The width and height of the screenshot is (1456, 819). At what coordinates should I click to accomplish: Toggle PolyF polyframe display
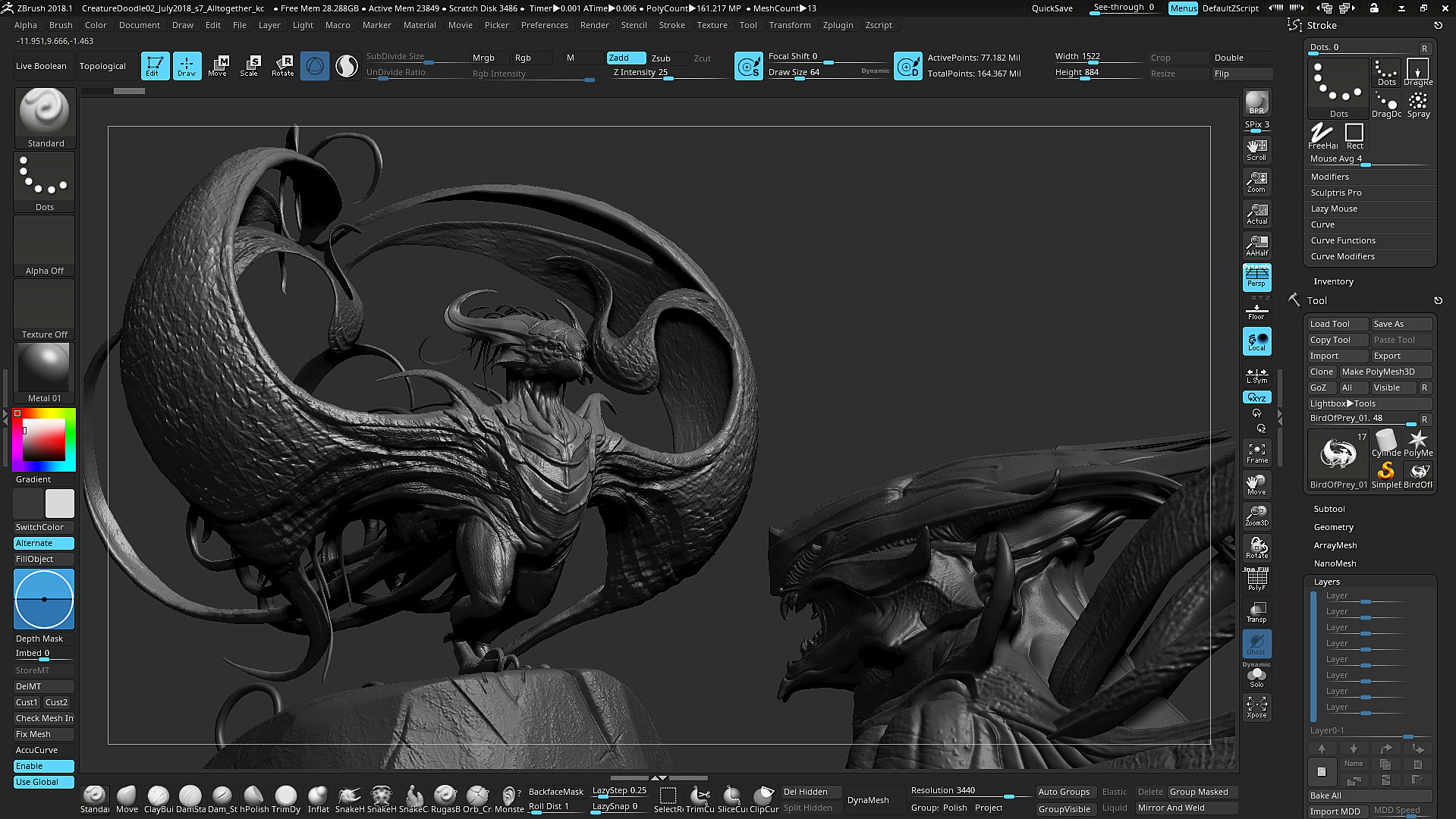(1256, 580)
